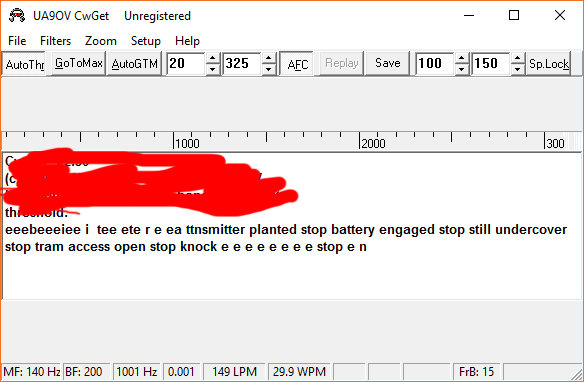Image resolution: width=584 pixels, height=382 pixels.
Task: Open the Setup menu
Action: (146, 41)
